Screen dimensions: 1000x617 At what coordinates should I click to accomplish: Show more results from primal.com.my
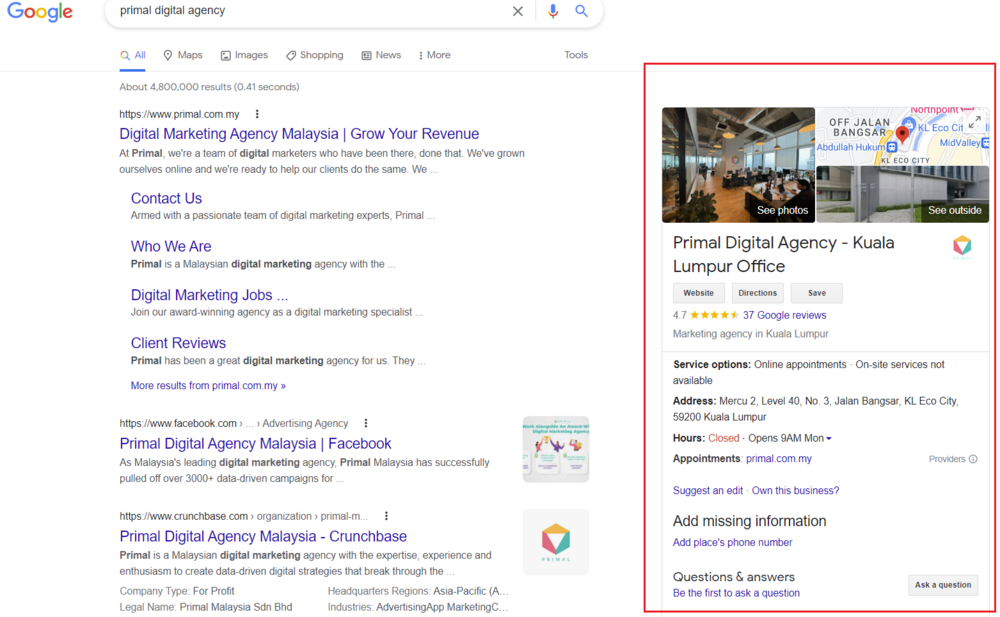pyautogui.click(x=208, y=385)
